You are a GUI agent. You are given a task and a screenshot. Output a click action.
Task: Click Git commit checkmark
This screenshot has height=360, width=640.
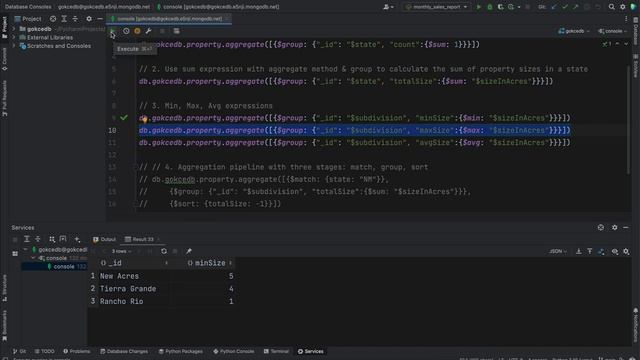565,7
